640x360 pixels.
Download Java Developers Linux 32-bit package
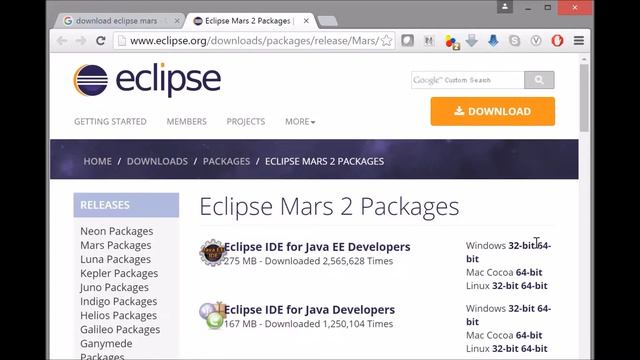pyautogui.click(x=505, y=349)
